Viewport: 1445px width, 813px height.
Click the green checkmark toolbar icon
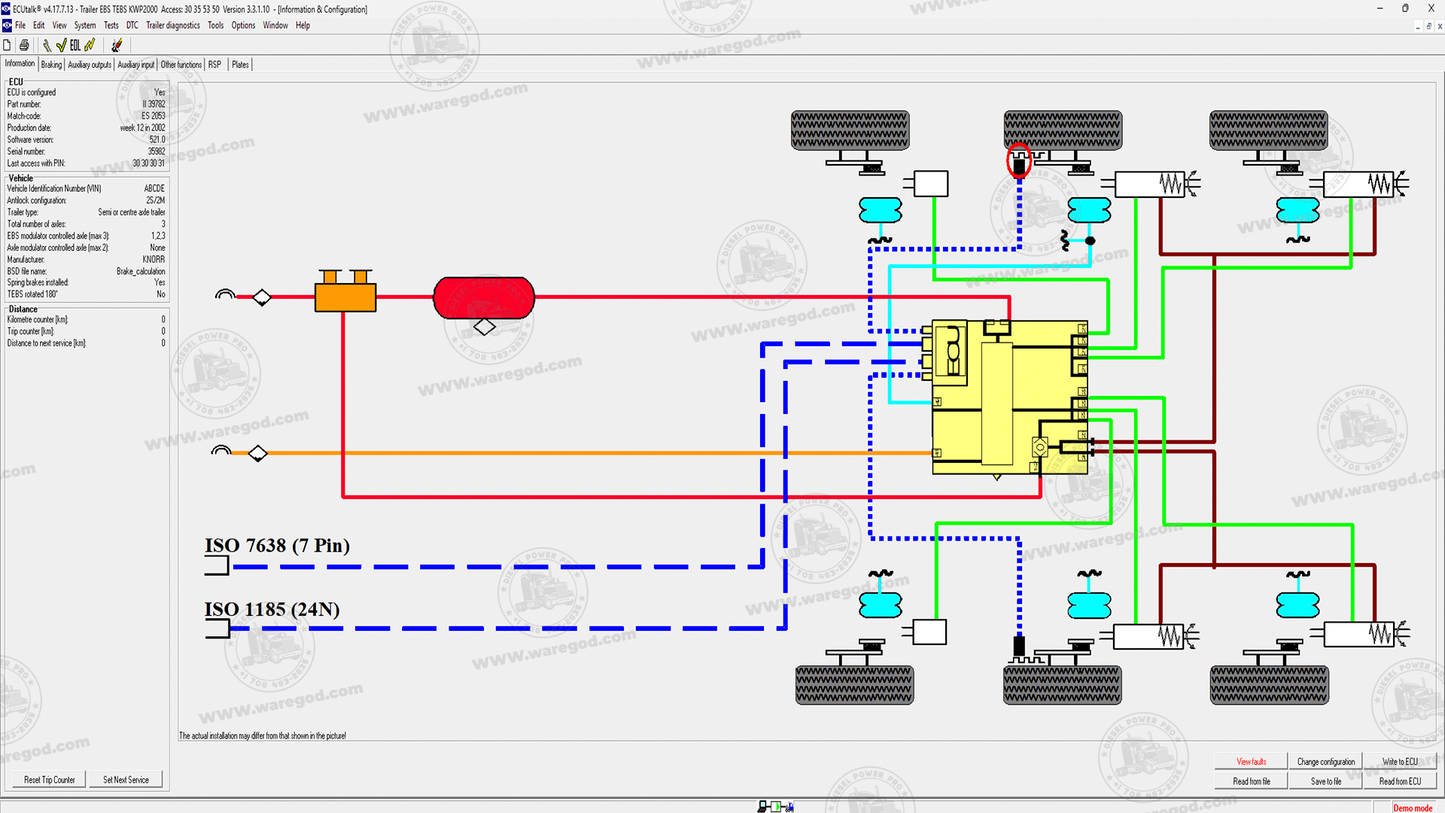61,45
